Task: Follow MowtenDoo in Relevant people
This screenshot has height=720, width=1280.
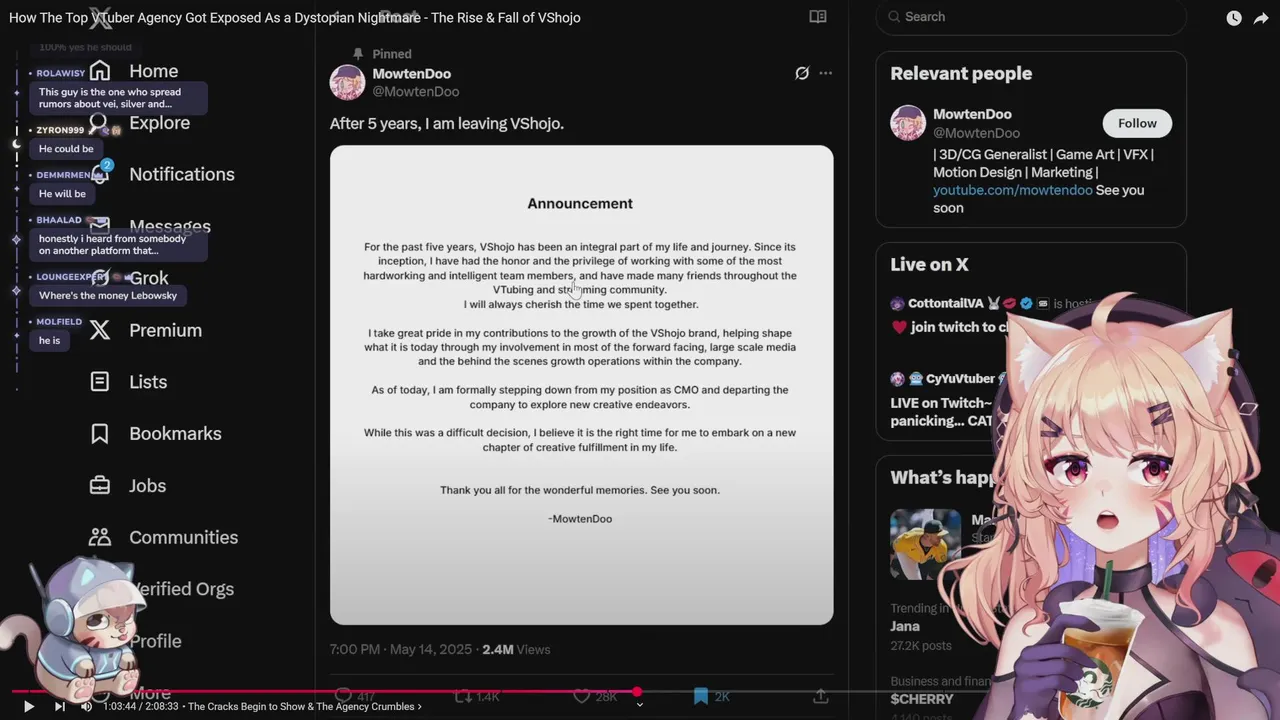Action: (1137, 123)
